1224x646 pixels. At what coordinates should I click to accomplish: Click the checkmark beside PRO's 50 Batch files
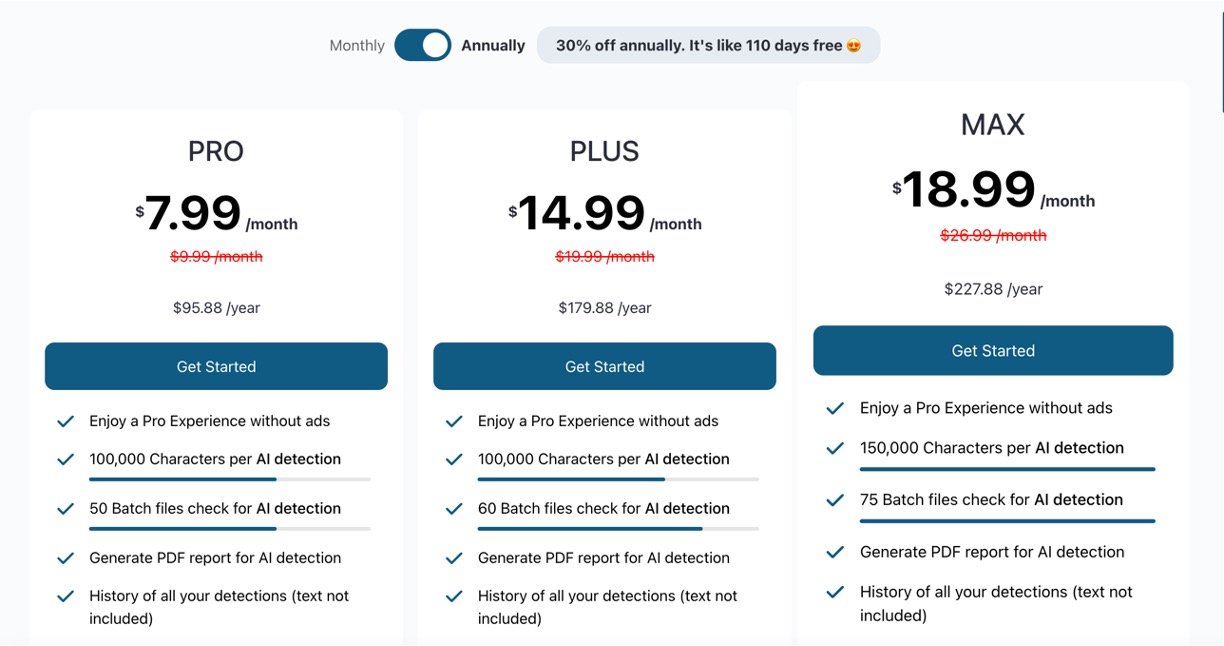(x=66, y=509)
